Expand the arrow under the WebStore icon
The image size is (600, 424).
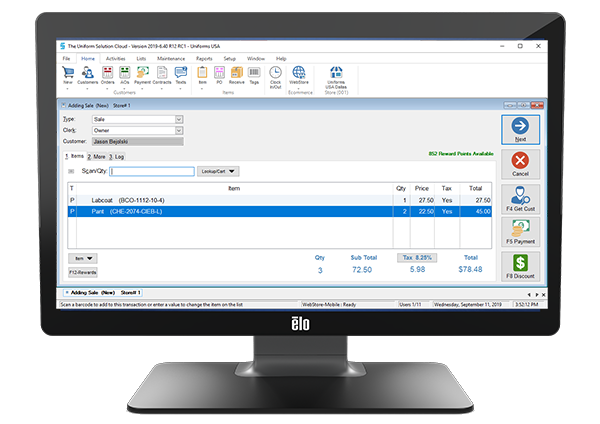click(298, 89)
